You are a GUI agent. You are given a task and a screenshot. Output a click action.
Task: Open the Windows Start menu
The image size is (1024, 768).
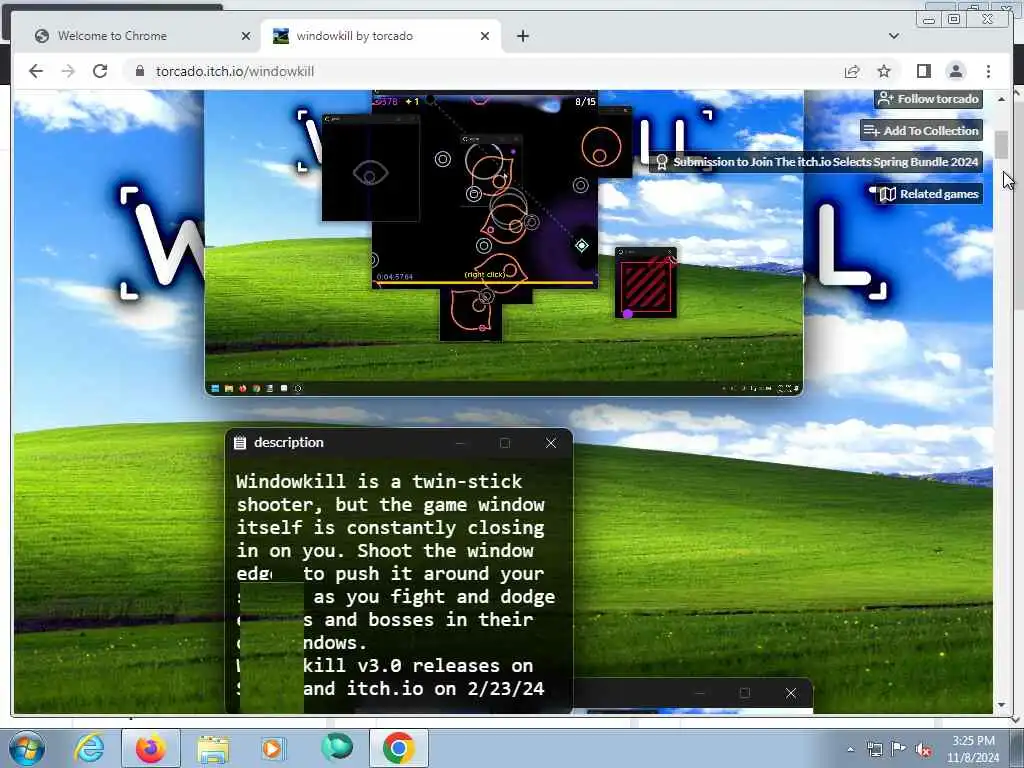[x=27, y=748]
